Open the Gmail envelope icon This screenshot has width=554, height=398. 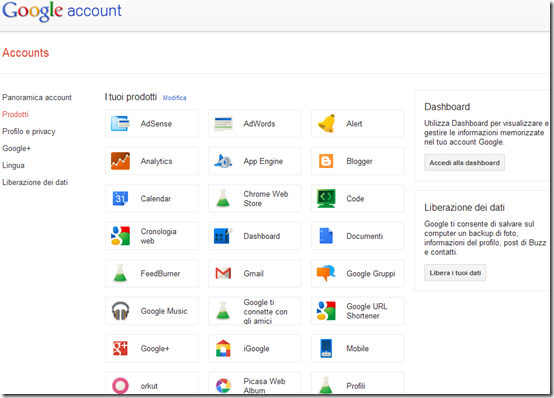point(223,273)
